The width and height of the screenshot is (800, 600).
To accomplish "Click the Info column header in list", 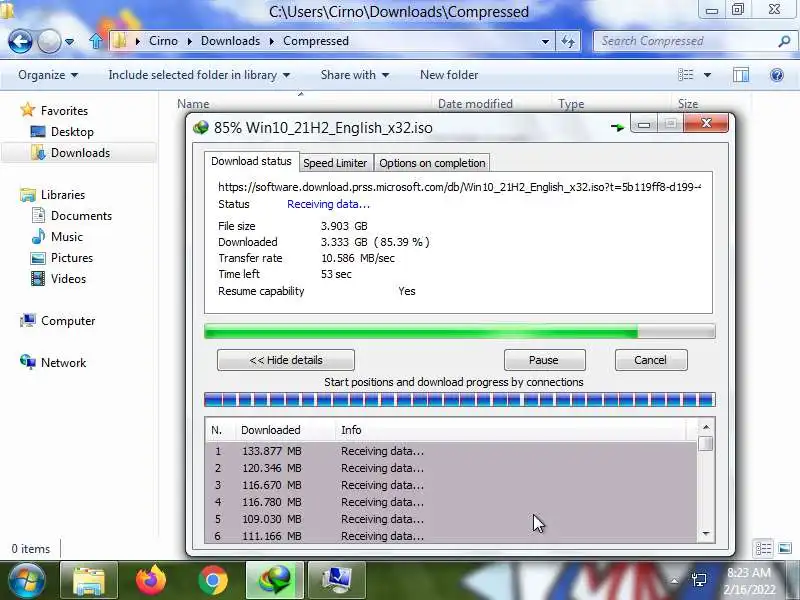I will click(x=351, y=430).
